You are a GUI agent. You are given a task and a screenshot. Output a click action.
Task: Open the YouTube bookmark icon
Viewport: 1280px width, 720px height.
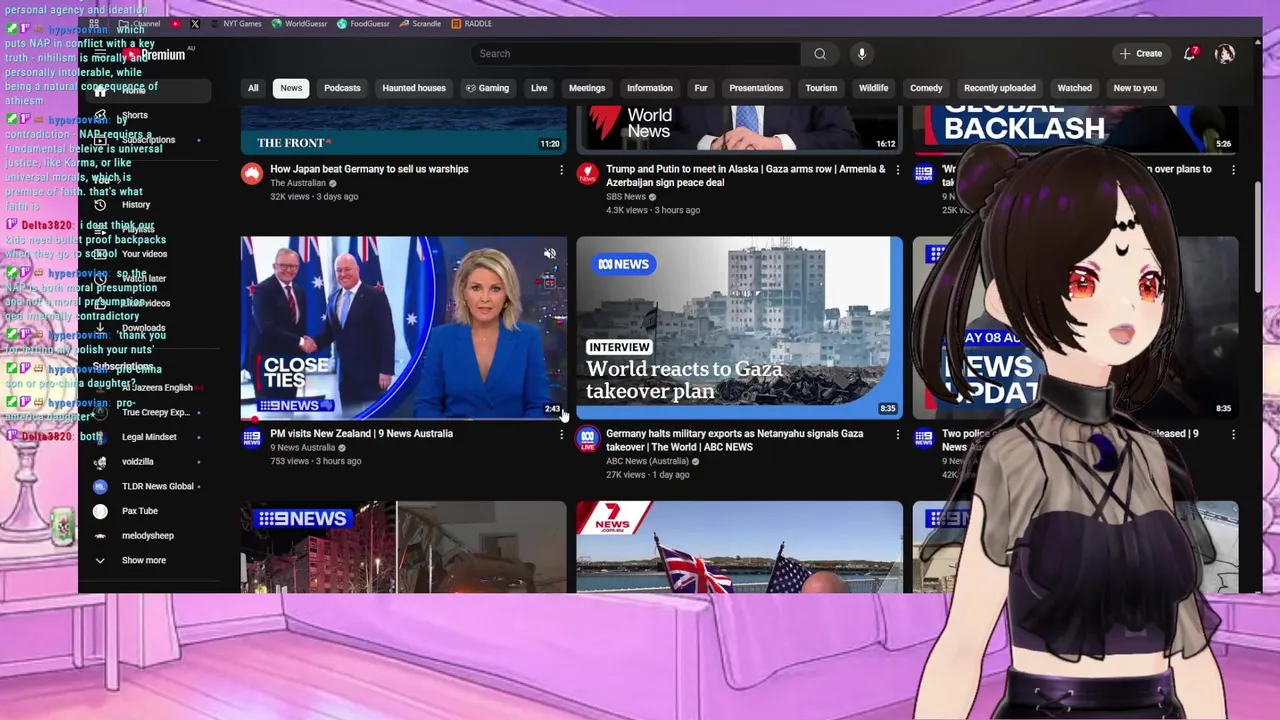176,23
